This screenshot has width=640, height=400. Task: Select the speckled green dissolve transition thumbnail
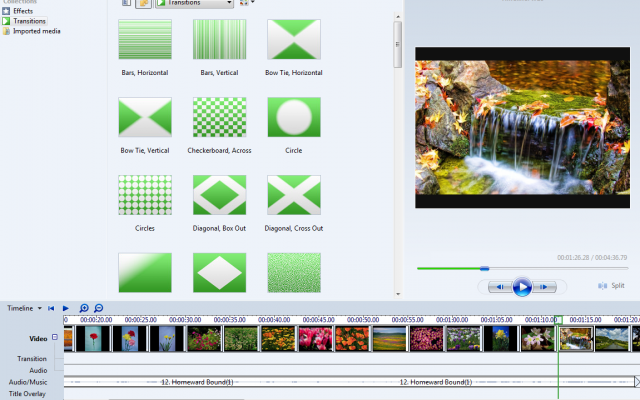(294, 273)
